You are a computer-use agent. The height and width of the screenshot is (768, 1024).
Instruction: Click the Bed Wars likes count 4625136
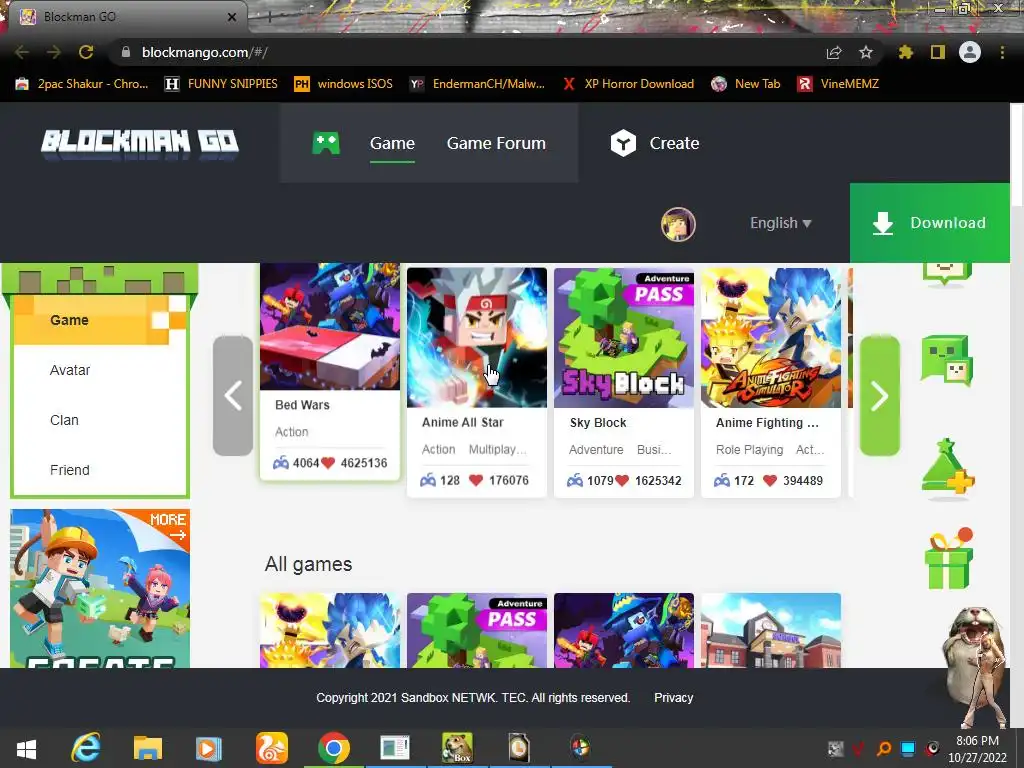click(x=364, y=463)
